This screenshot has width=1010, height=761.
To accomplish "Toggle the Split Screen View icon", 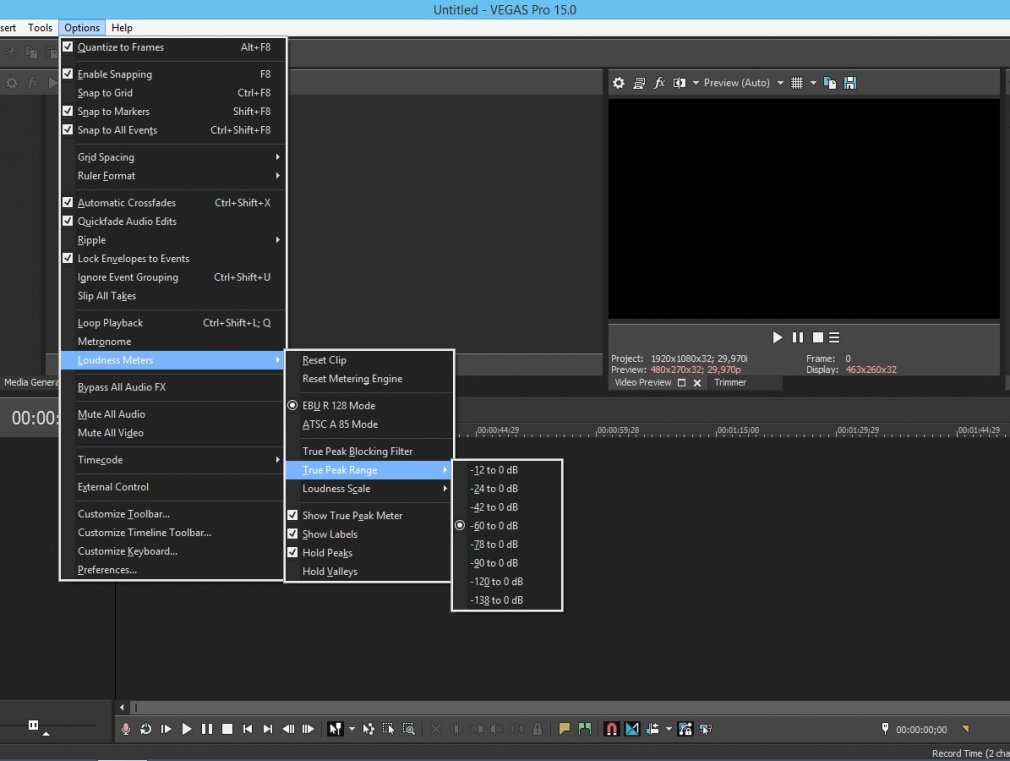I will point(679,83).
